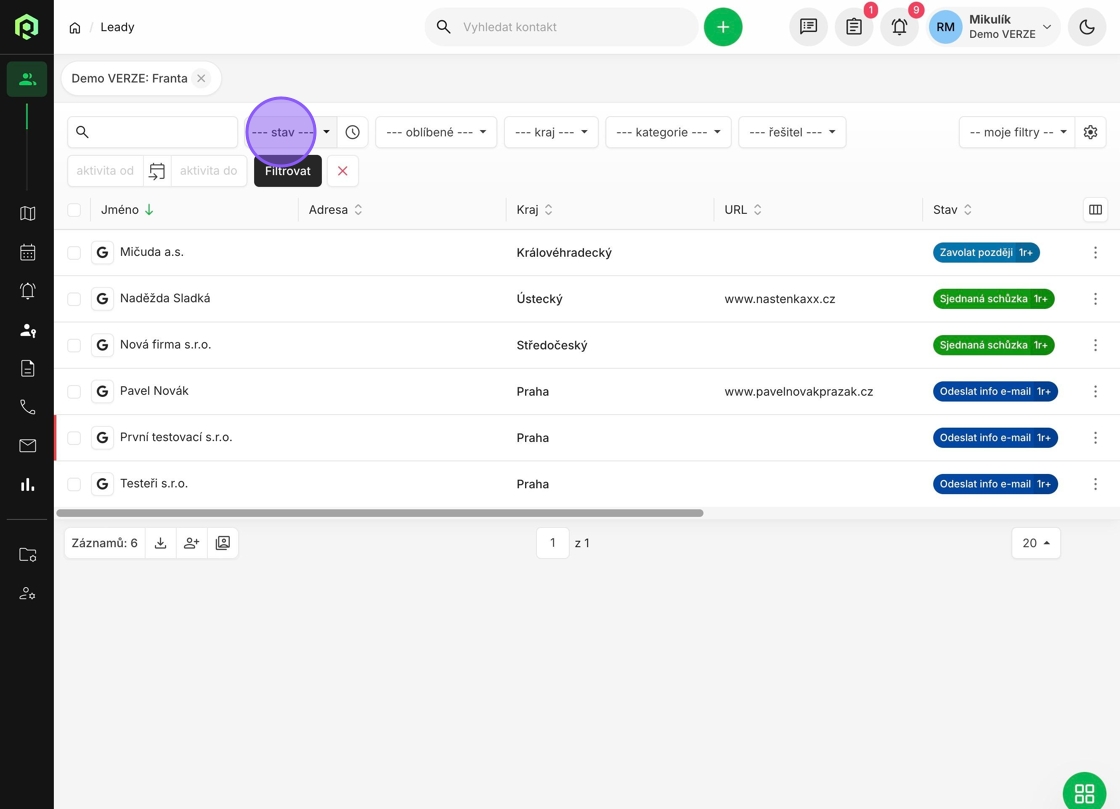Viewport: 1120px width, 809px height.
Task: Click the date range calendar icon
Action: [x=157, y=171]
